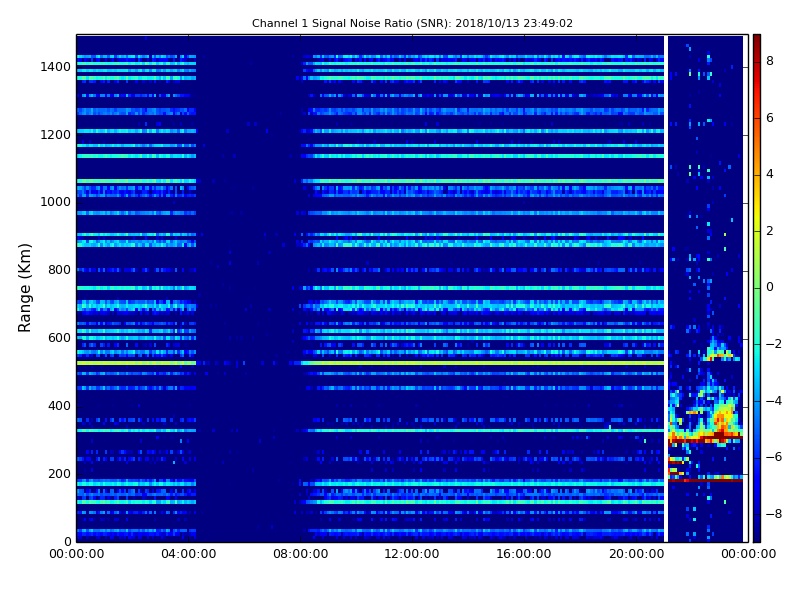This screenshot has height=600, width=800.
Task: Click the colorbar tick label −6
Action: point(773,457)
